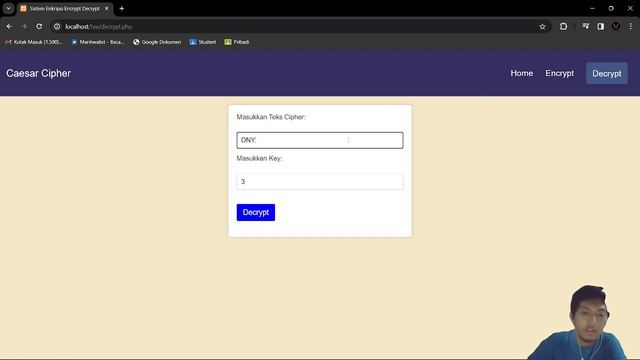640x360 pixels.
Task: Toggle the browser side panel icon
Action: (600, 27)
